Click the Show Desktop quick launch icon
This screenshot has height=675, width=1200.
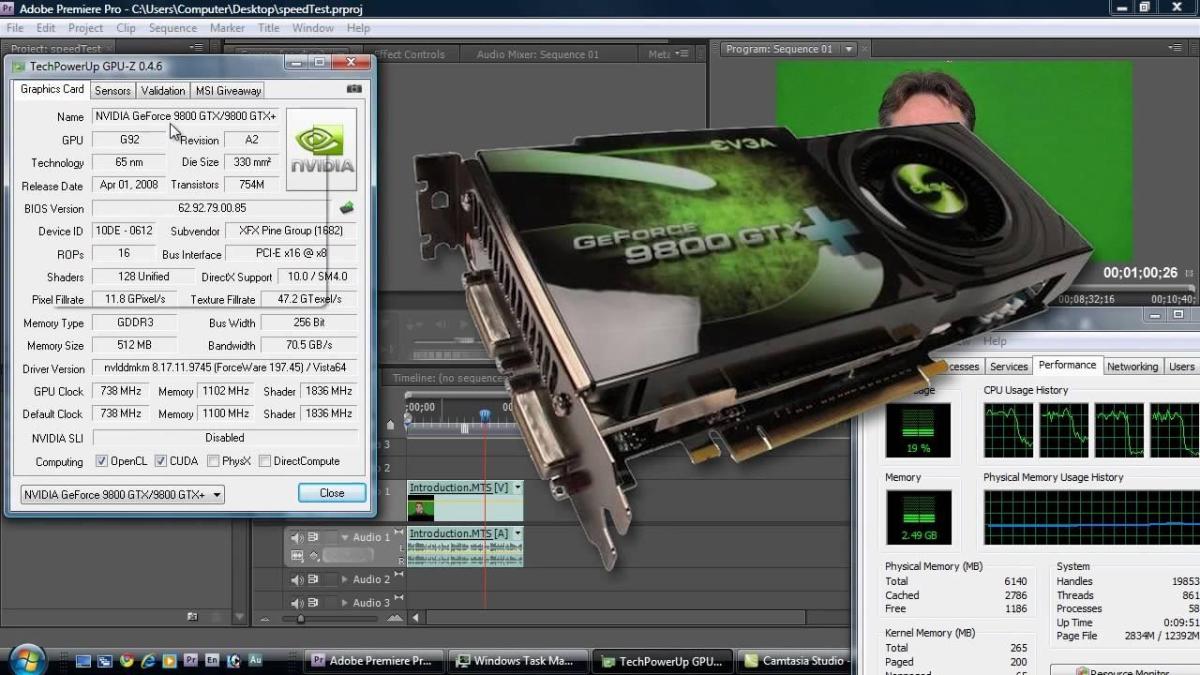pyautogui.click(x=83, y=660)
